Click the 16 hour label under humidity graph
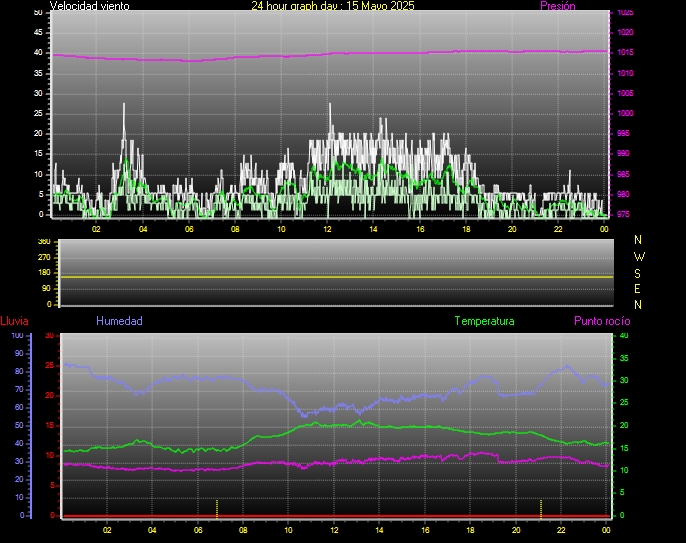 (425, 530)
